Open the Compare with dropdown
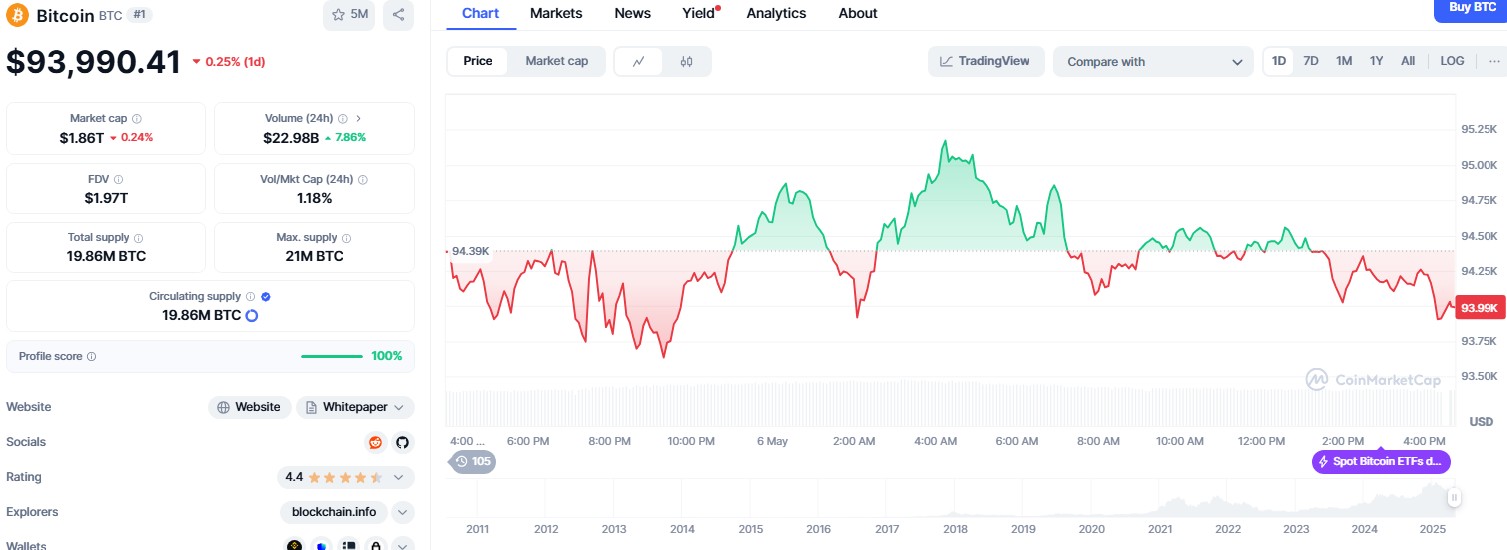 (x=1152, y=62)
